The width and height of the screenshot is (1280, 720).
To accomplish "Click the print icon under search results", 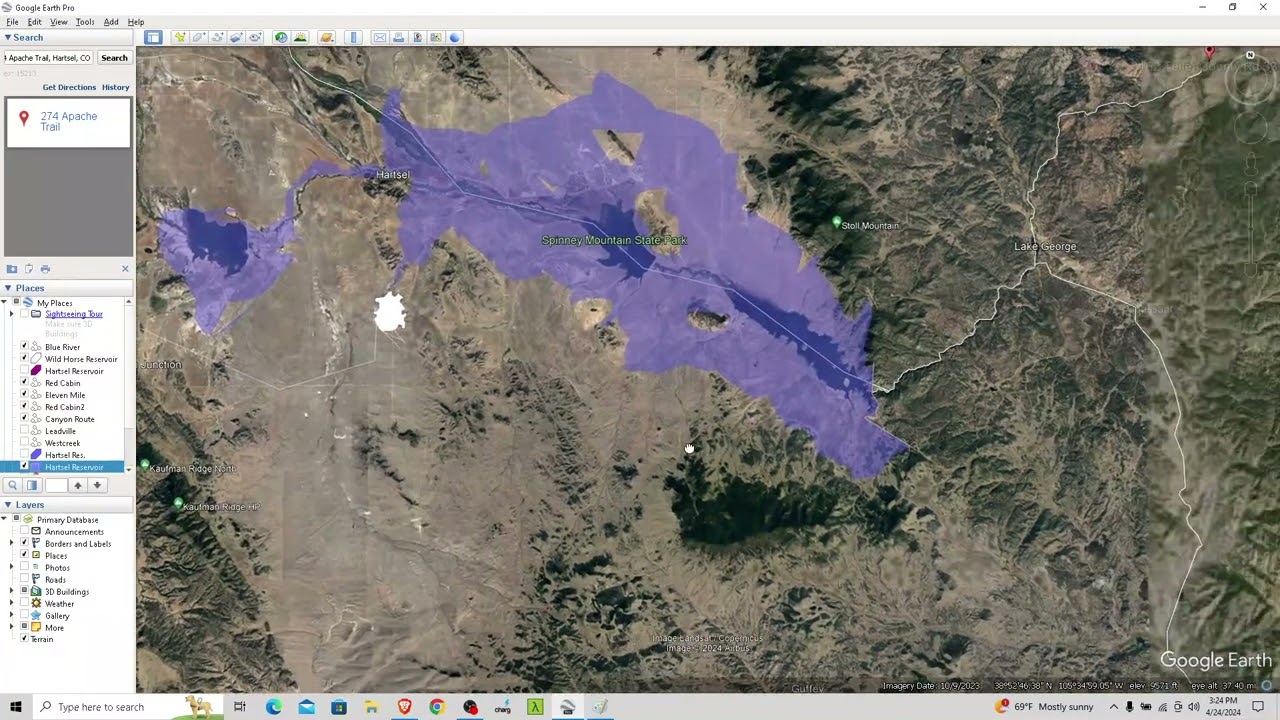I will [45, 268].
